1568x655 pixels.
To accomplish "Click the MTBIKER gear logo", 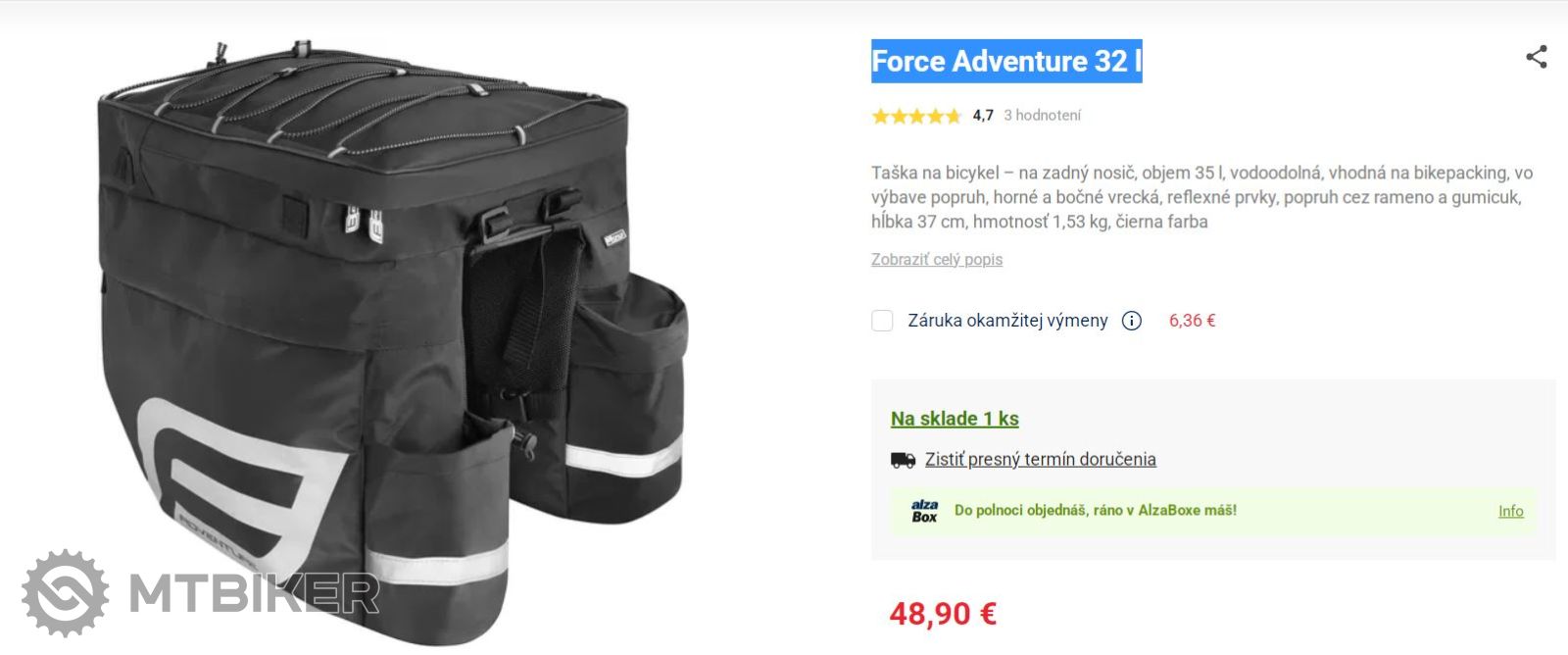I will point(65,592).
